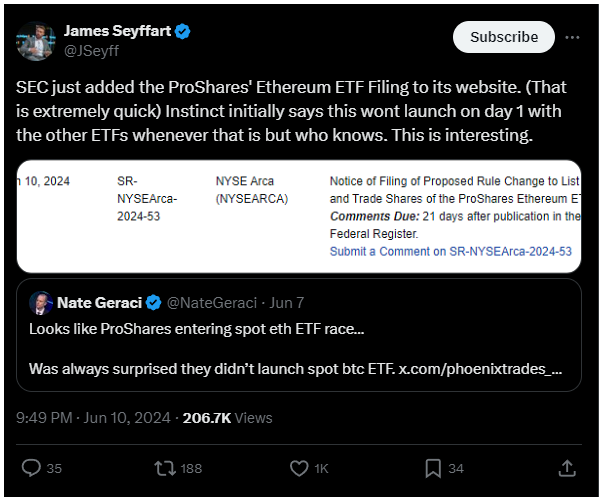Open the three-dot more options menu
This screenshot has height=501, width=603.
pyautogui.click(x=572, y=37)
